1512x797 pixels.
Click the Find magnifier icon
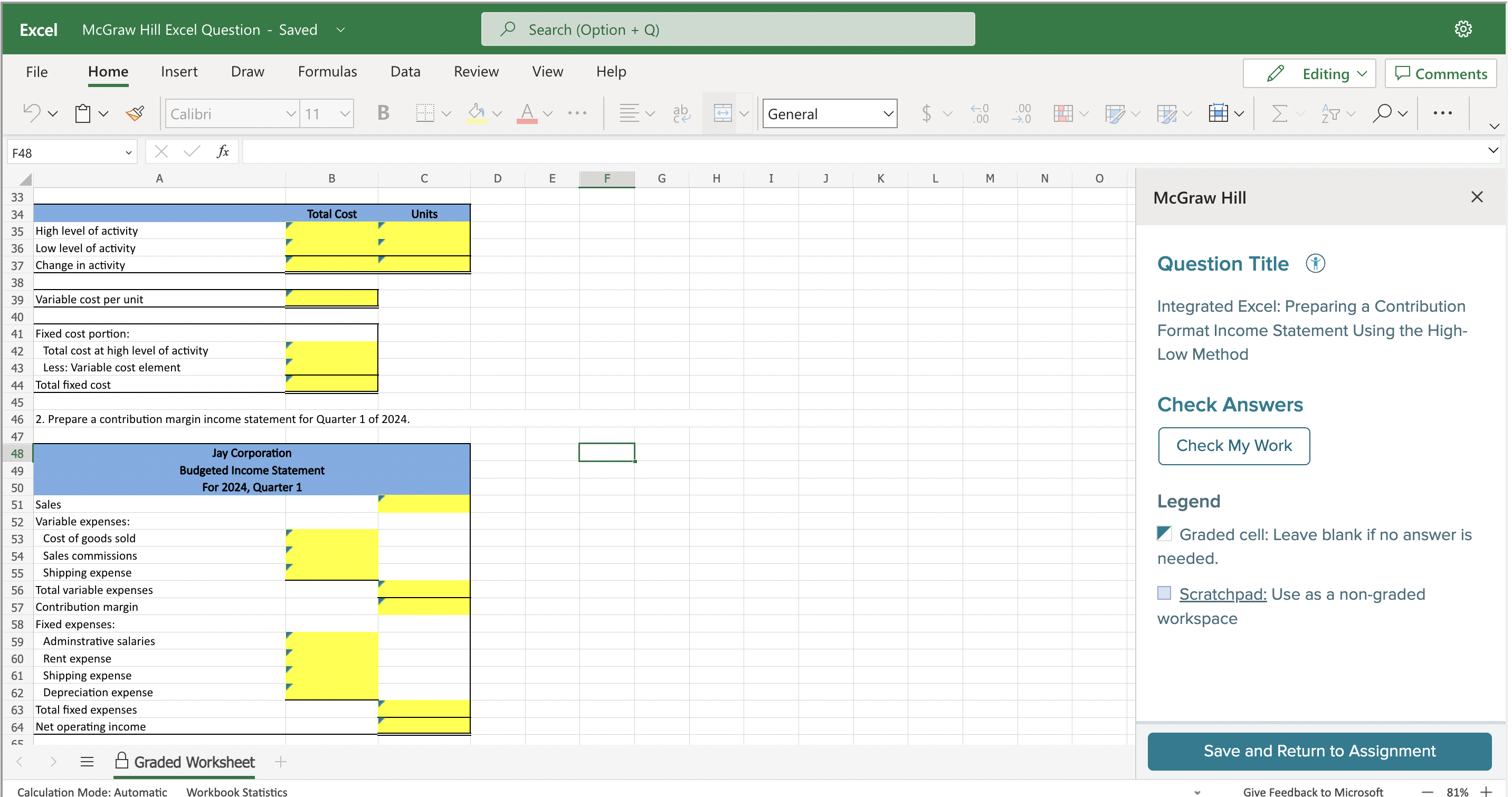[1382, 113]
